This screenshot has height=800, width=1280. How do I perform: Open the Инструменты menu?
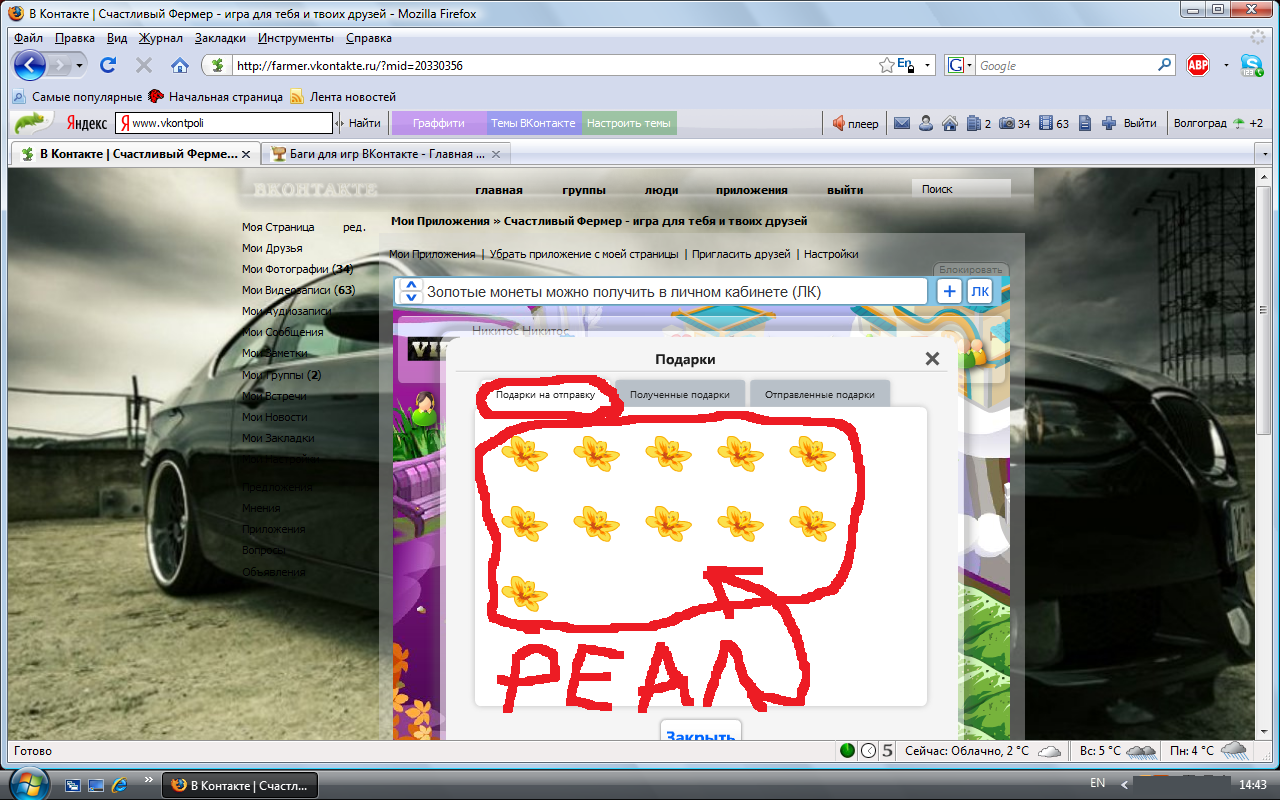click(x=296, y=38)
